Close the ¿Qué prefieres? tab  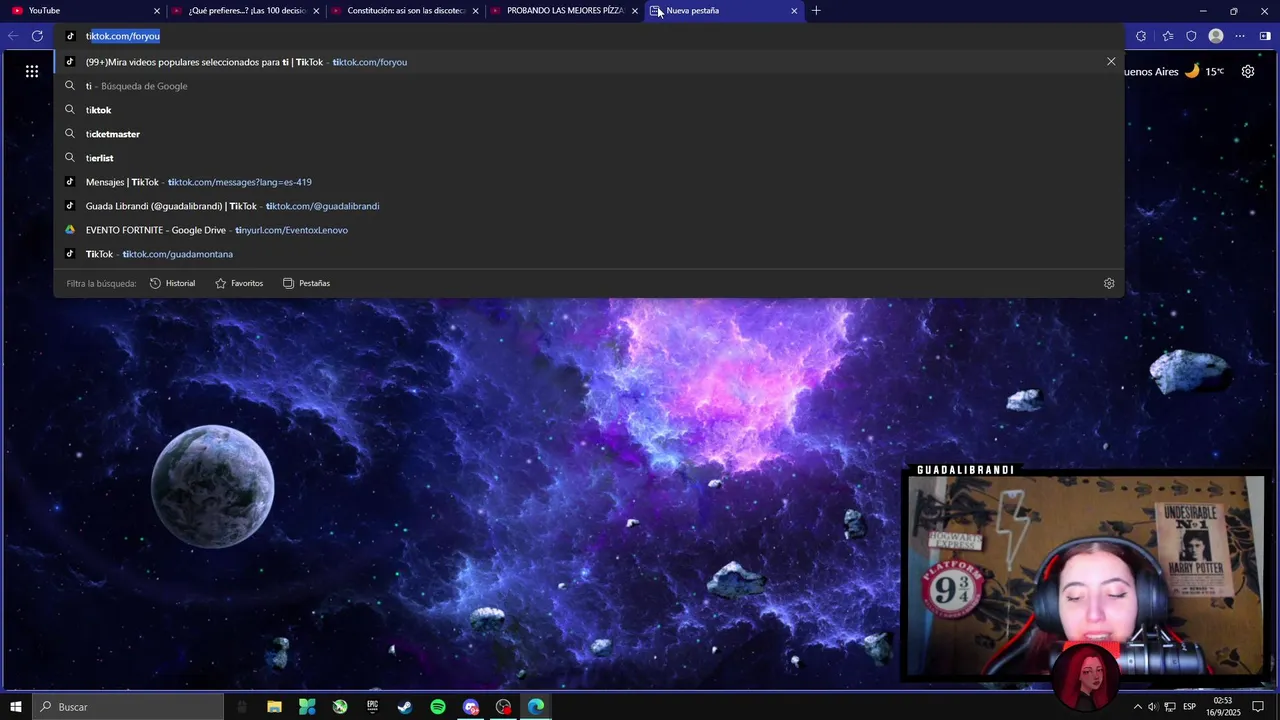[316, 11]
